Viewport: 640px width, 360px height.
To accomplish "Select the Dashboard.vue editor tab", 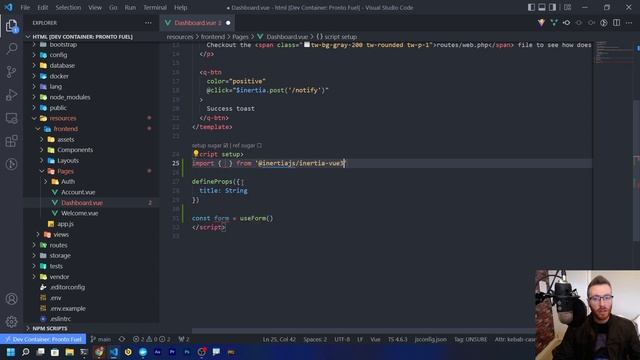I will [x=198, y=23].
